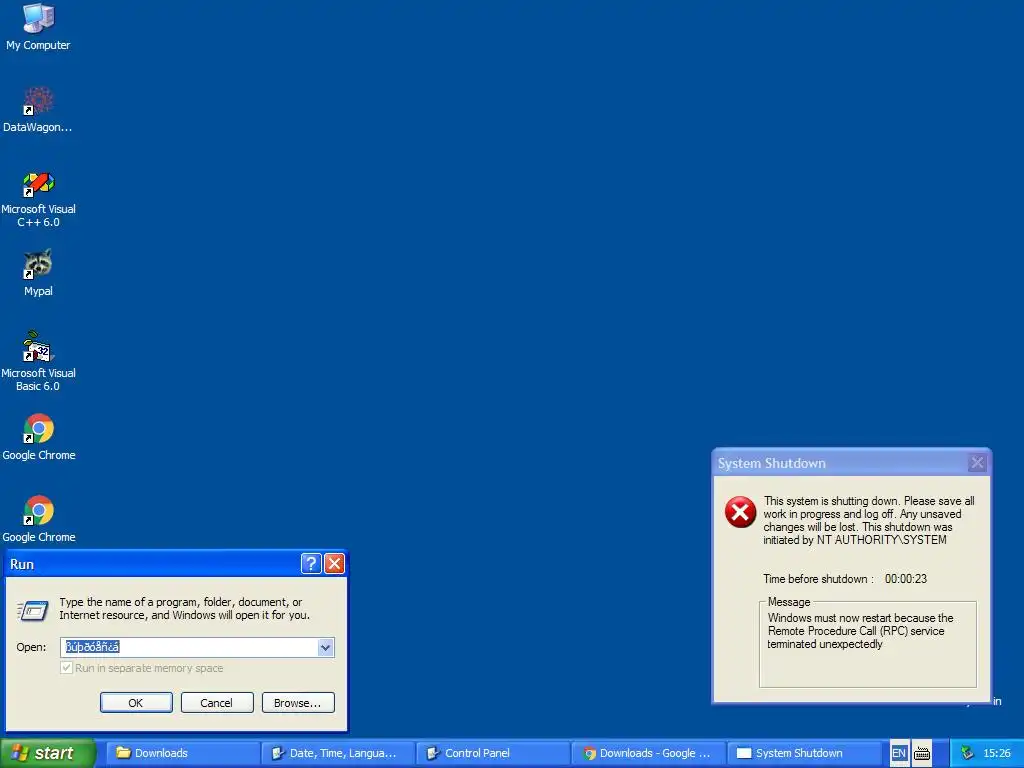Close the Run dialog
Image resolution: width=1024 pixels, height=768 pixels.
(x=334, y=563)
